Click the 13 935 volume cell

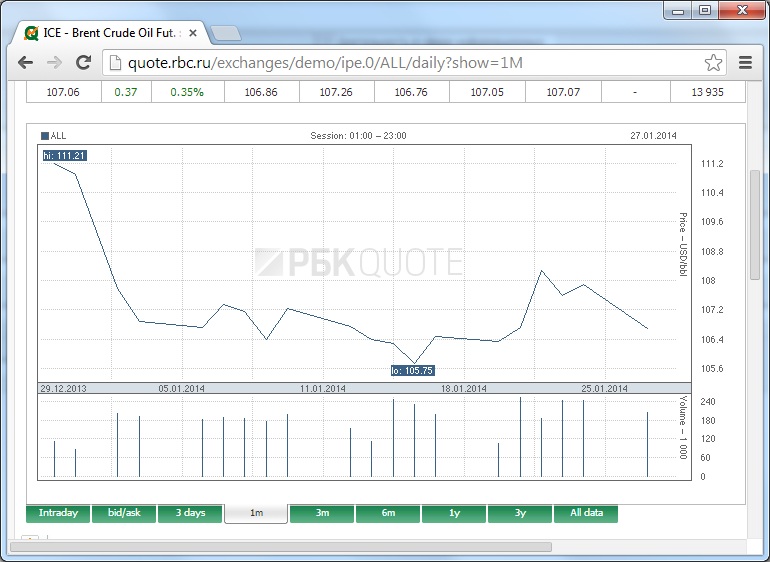click(x=708, y=92)
